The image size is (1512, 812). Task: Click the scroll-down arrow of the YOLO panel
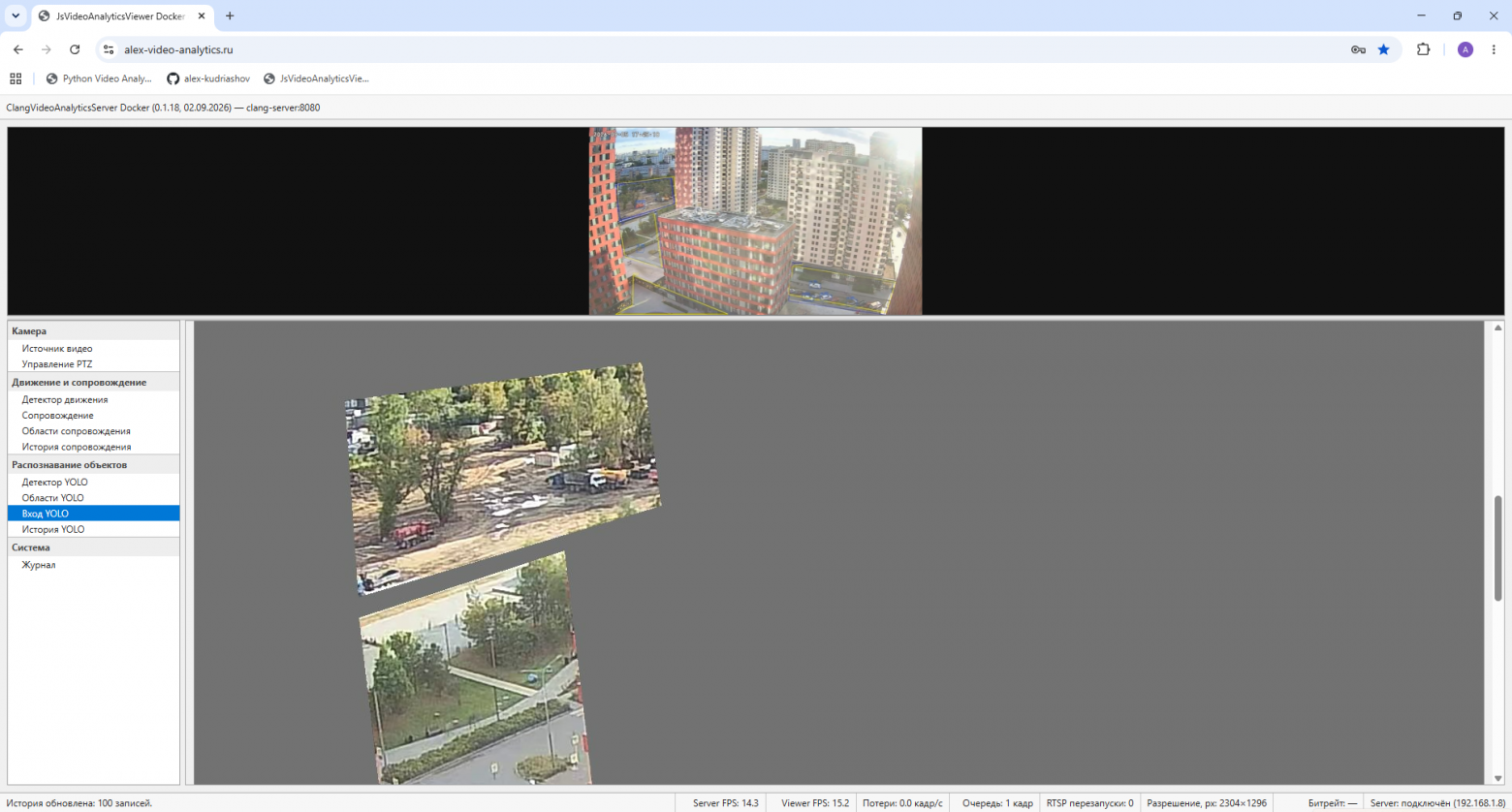(1497, 778)
